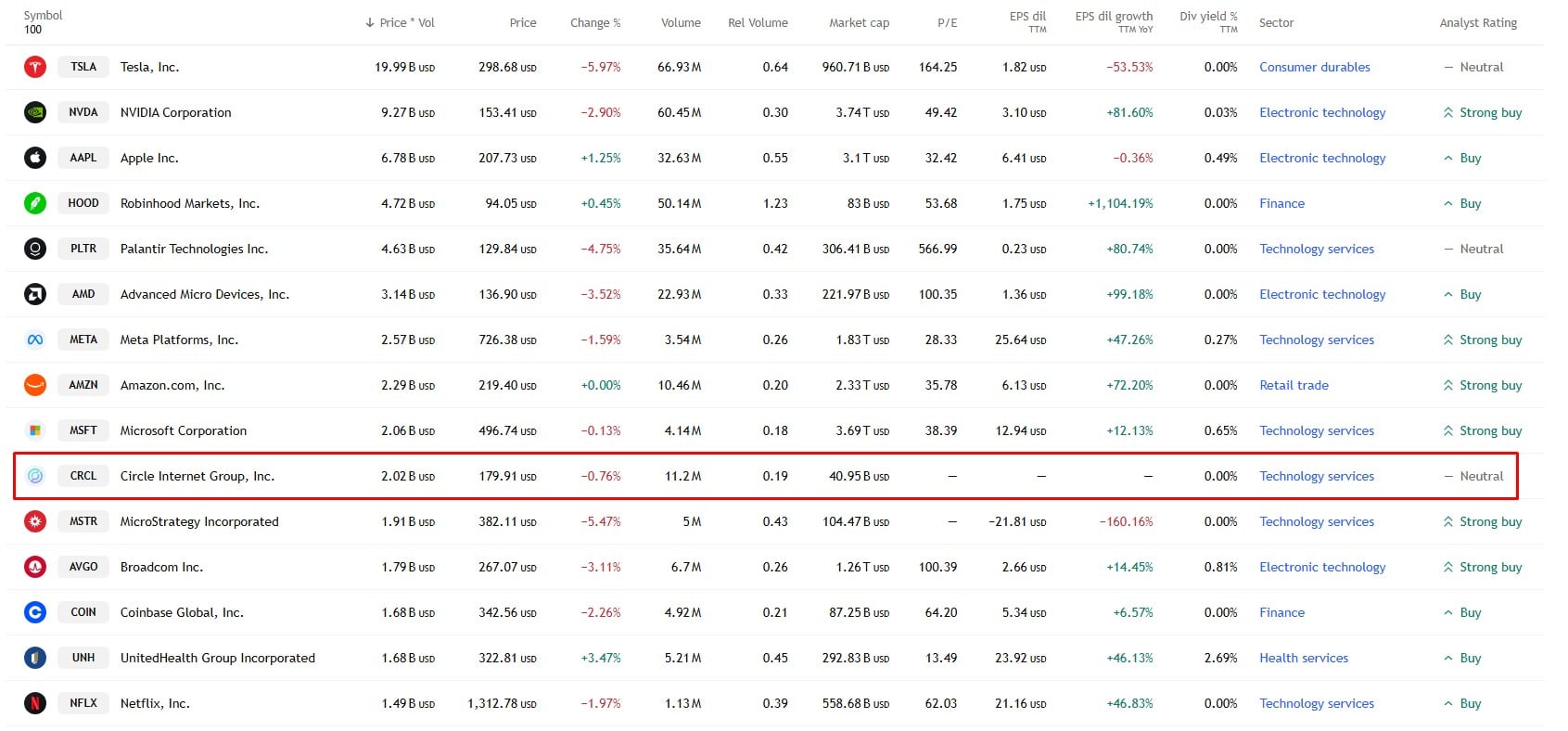Click the AMD logo icon
The image size is (1568, 731).
(35, 294)
